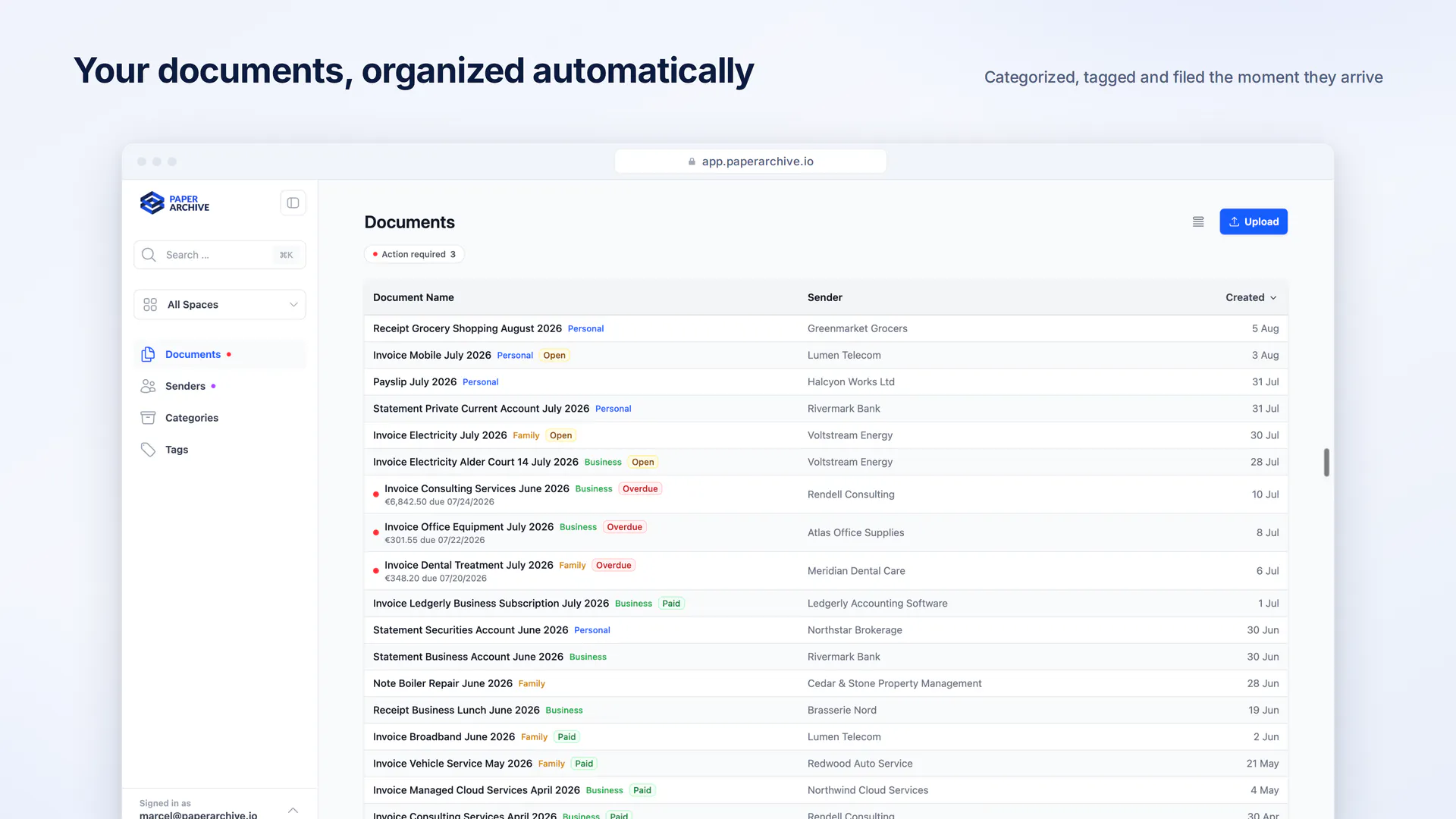1456x819 pixels.
Task: Click the Sender column header
Action: click(825, 298)
